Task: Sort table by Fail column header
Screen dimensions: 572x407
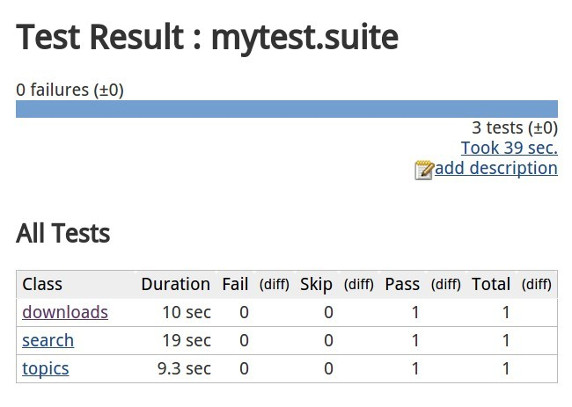Action: tap(235, 284)
